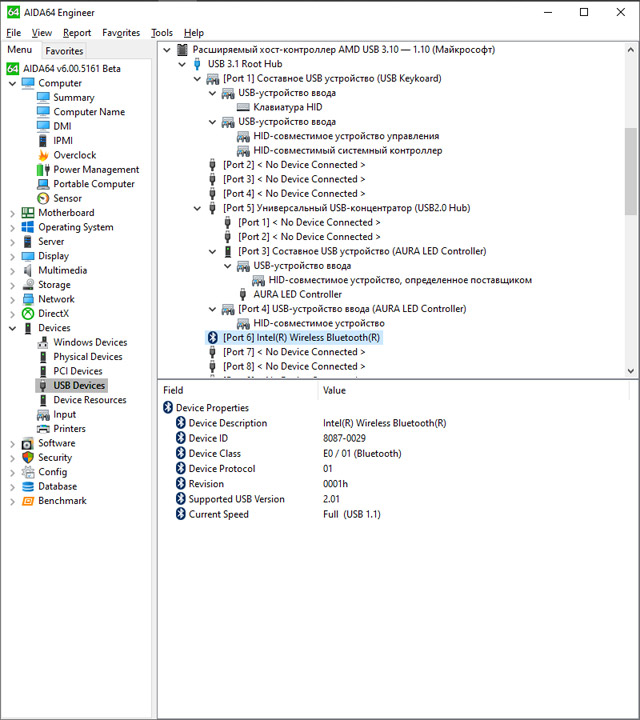This screenshot has width=640, height=720.
Task: Click the keyboard icon of Клавиатура HID
Action: [243, 107]
